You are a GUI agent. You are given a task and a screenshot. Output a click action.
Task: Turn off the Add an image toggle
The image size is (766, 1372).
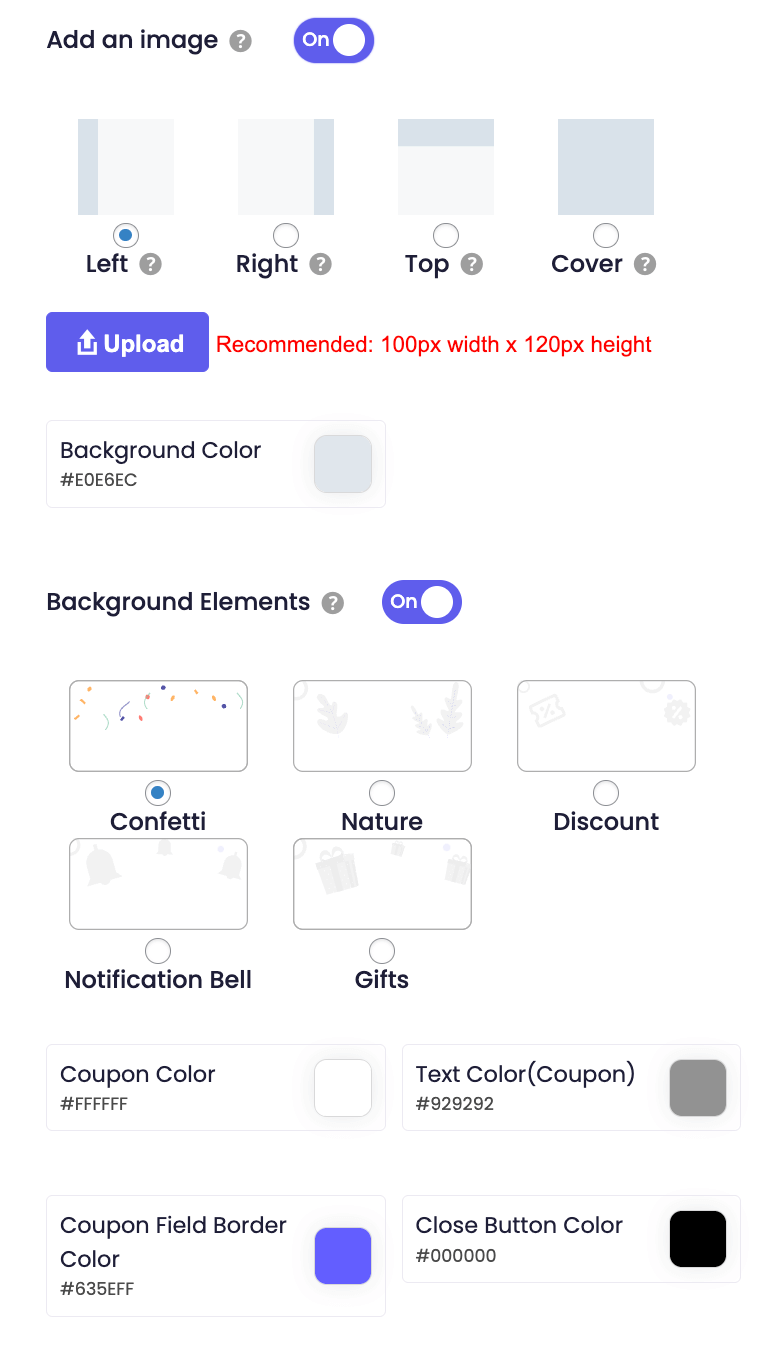[x=333, y=41]
